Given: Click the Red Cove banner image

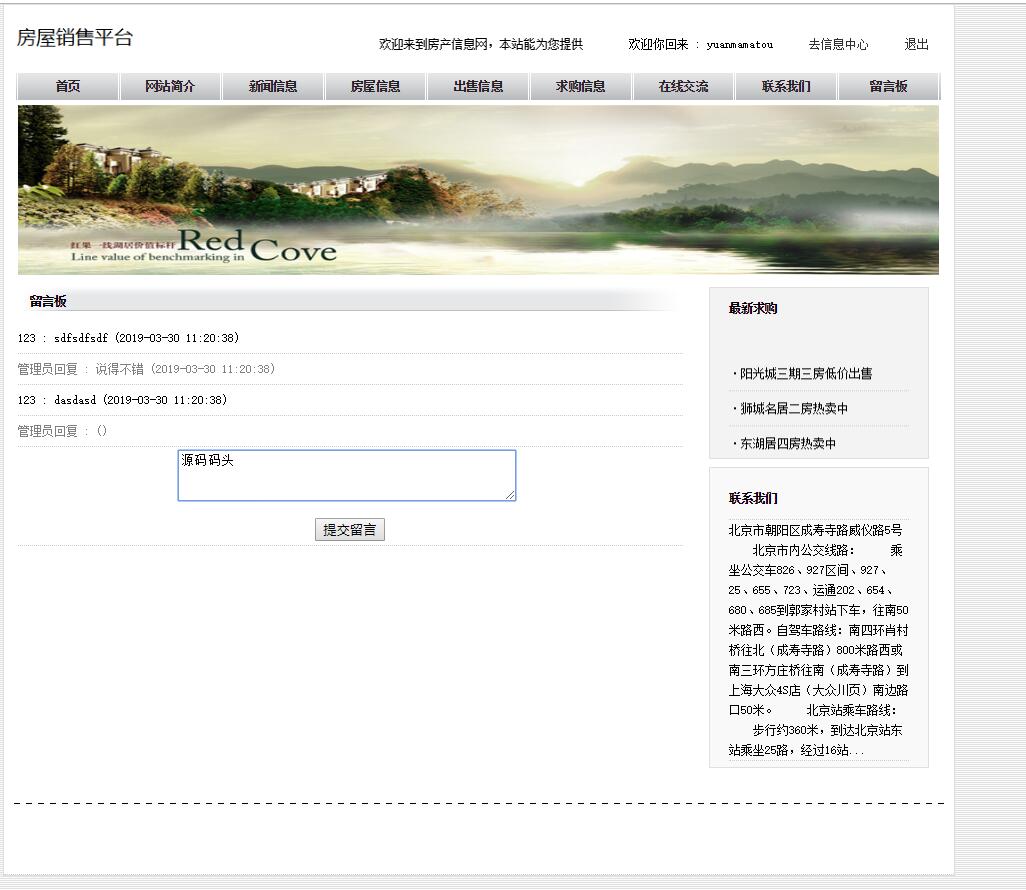Looking at the screenshot, I should tap(478, 189).
